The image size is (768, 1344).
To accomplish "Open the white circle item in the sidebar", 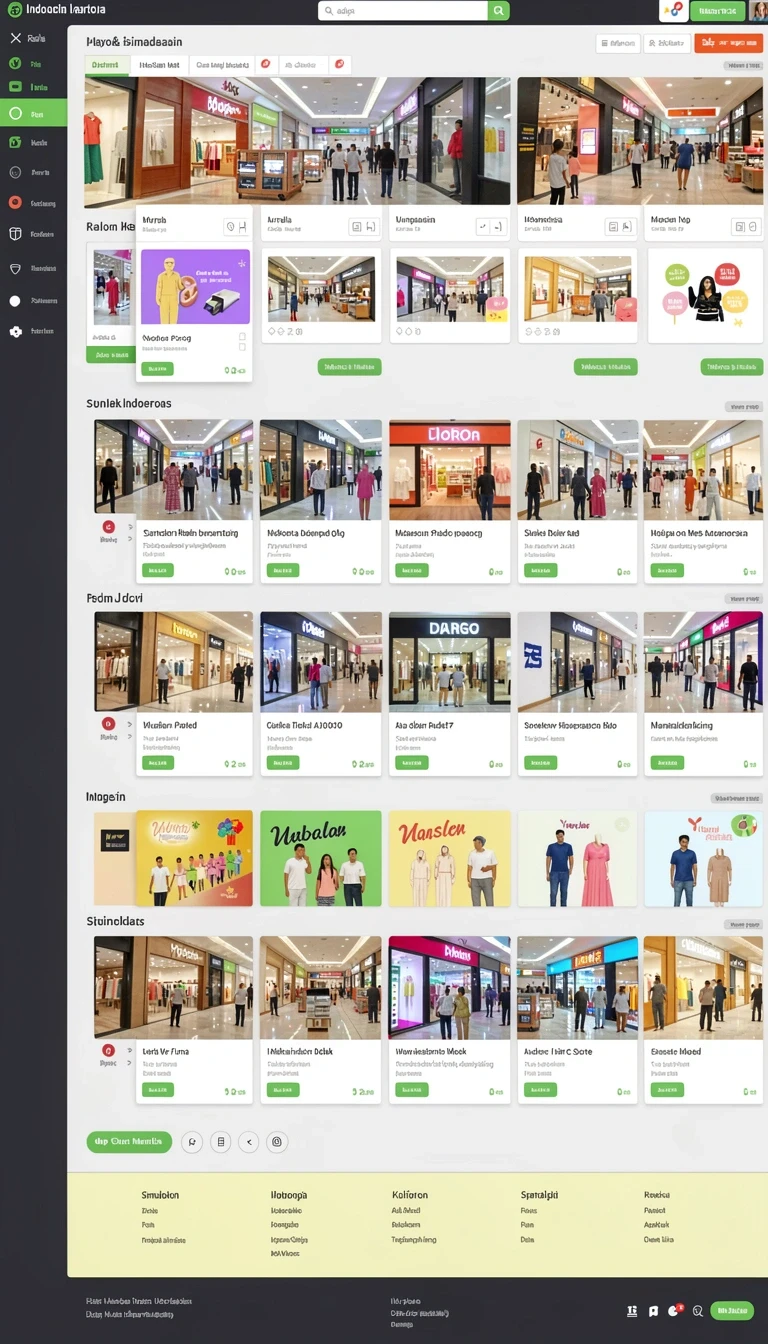I will pyautogui.click(x=15, y=300).
